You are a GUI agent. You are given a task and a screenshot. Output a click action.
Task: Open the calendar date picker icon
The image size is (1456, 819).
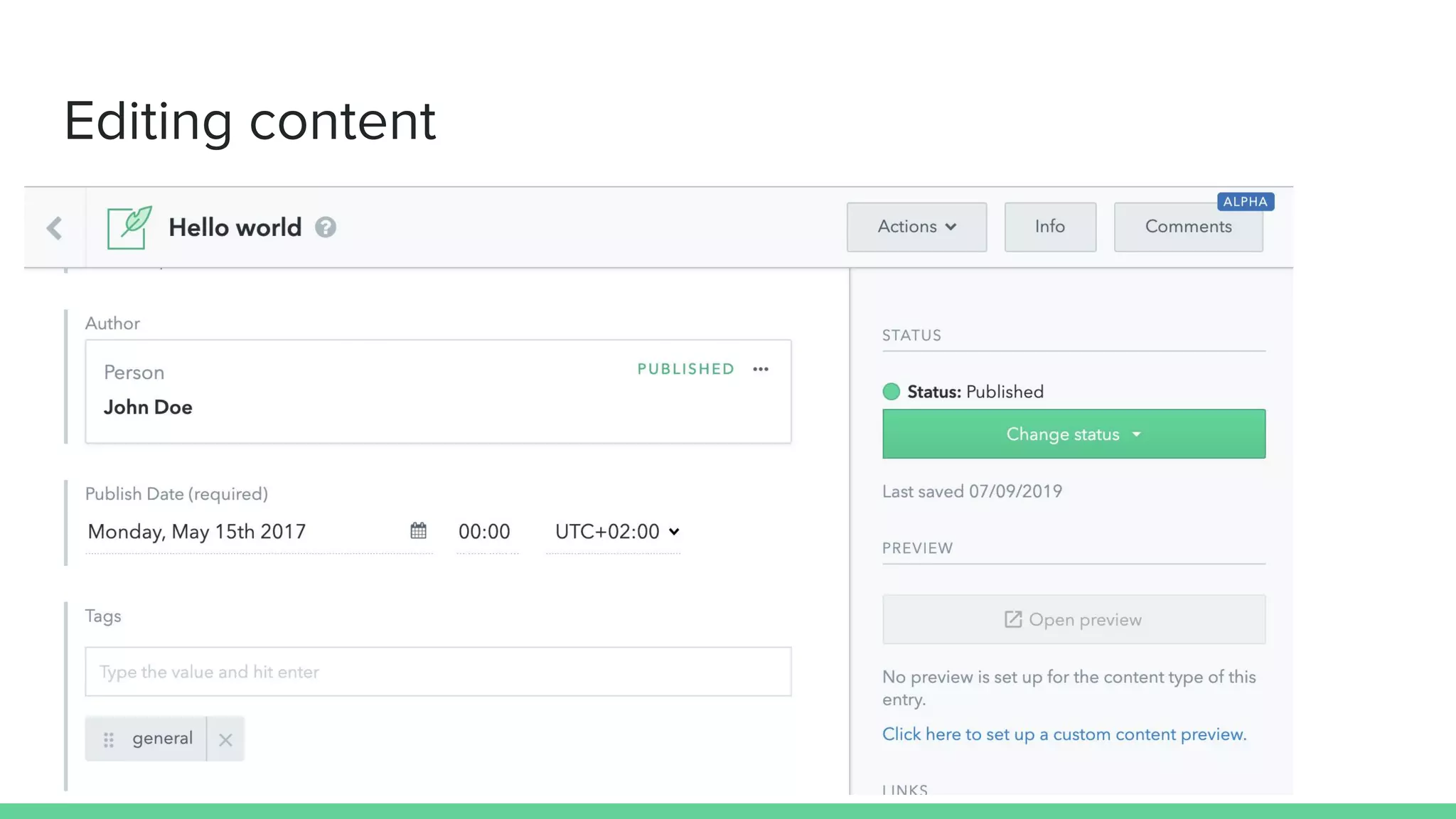pos(418,531)
